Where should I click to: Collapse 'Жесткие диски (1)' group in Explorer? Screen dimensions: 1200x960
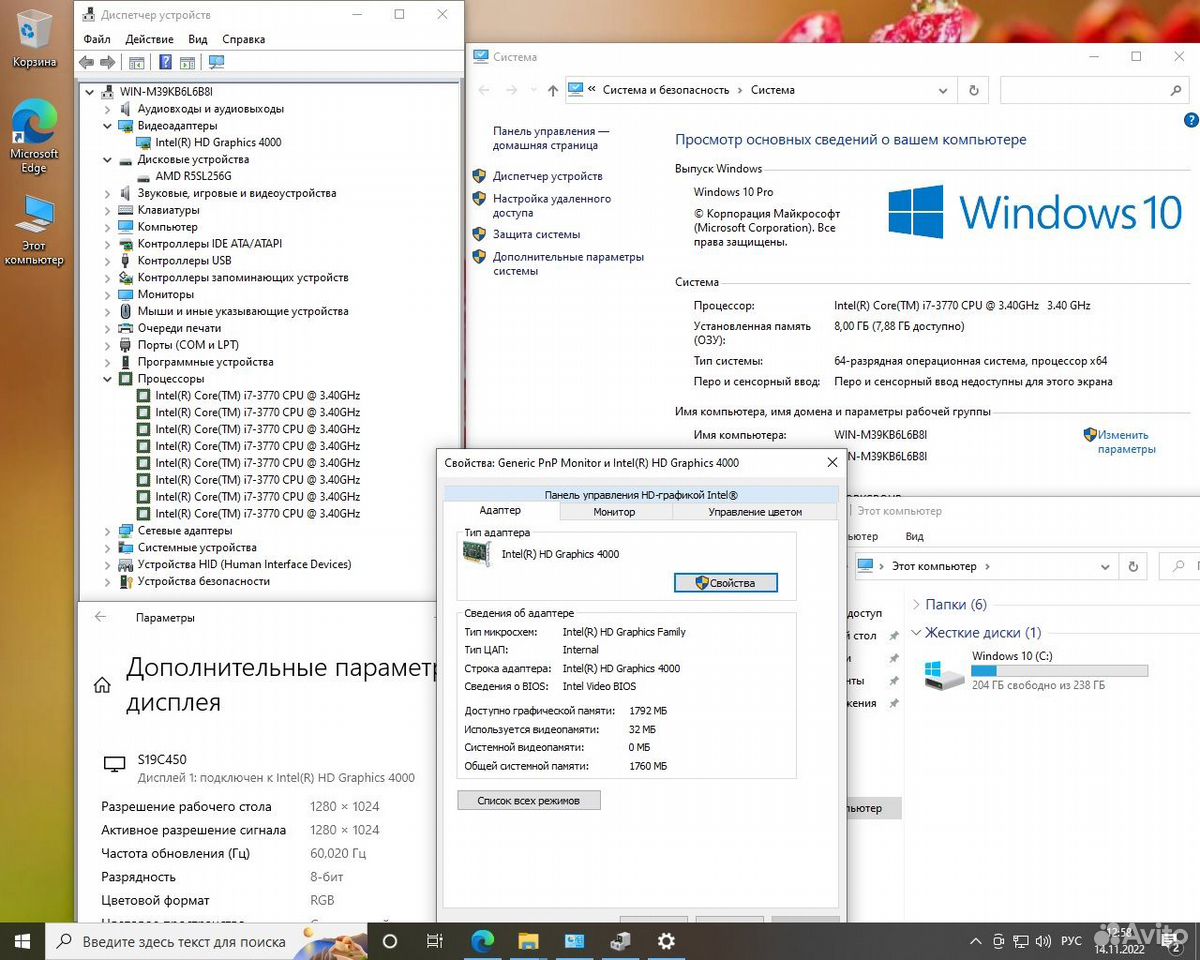pos(916,633)
